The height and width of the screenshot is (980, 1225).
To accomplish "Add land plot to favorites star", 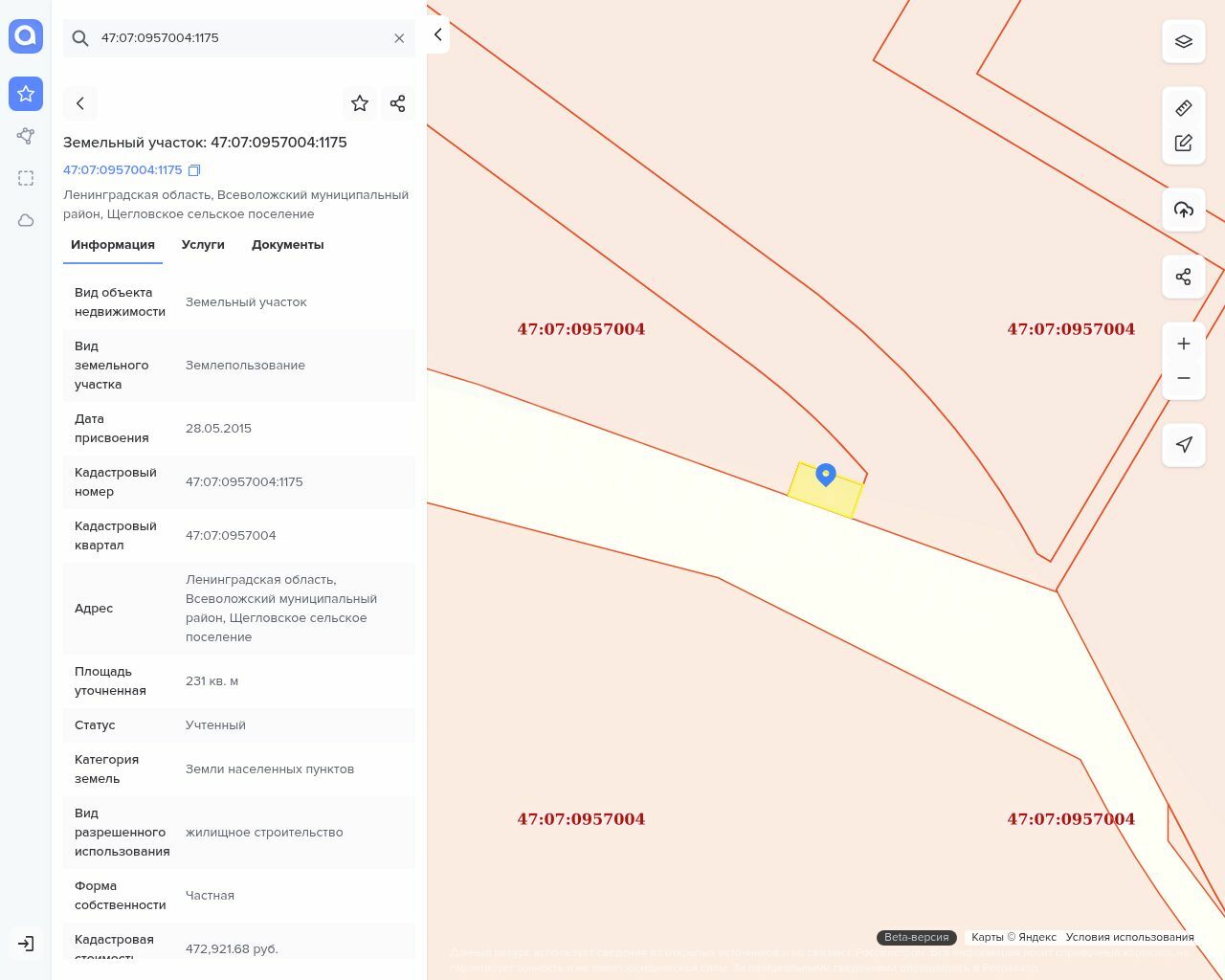I will (360, 103).
